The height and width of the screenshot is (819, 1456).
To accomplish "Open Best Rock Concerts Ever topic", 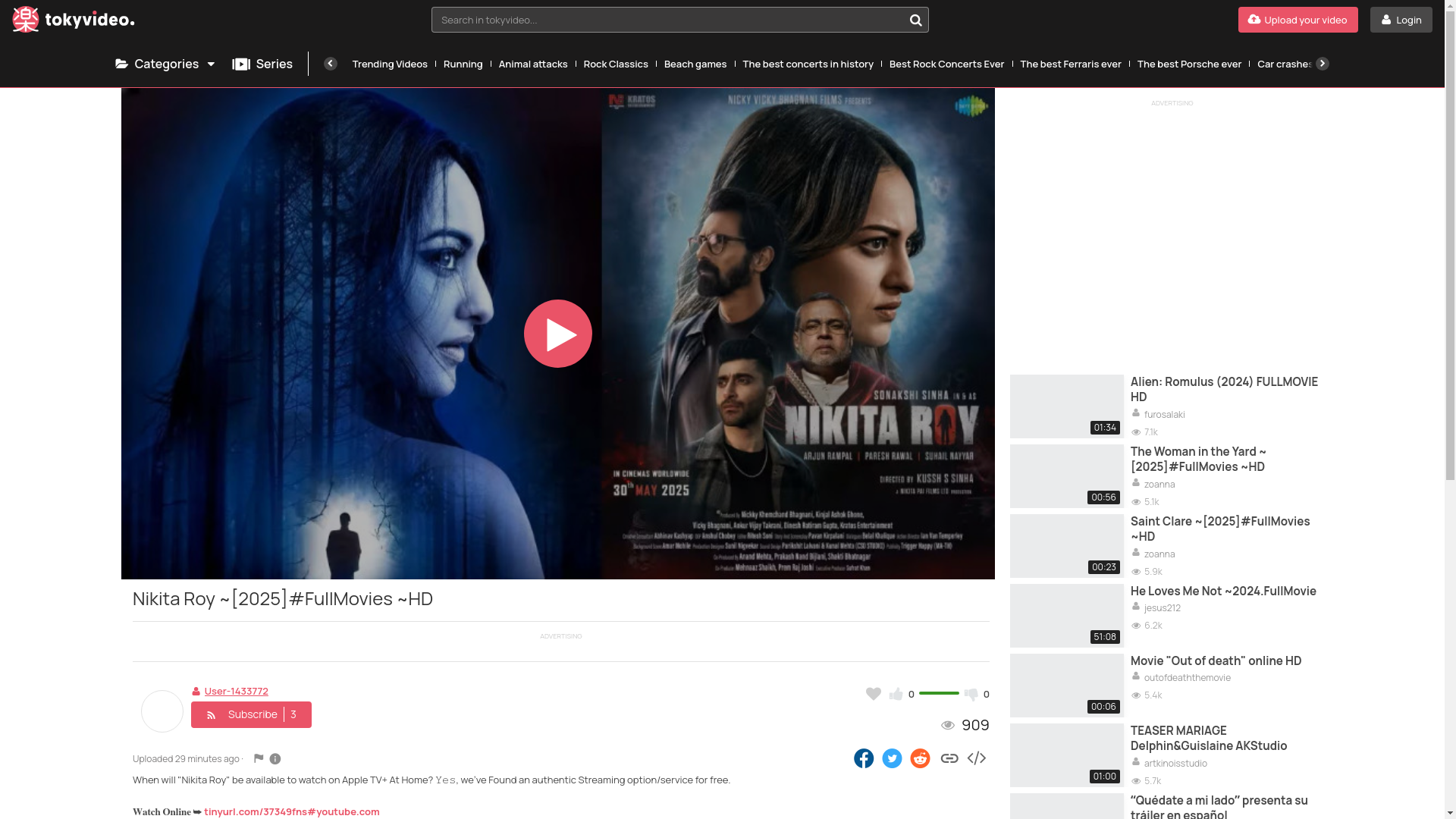I will click(x=946, y=64).
